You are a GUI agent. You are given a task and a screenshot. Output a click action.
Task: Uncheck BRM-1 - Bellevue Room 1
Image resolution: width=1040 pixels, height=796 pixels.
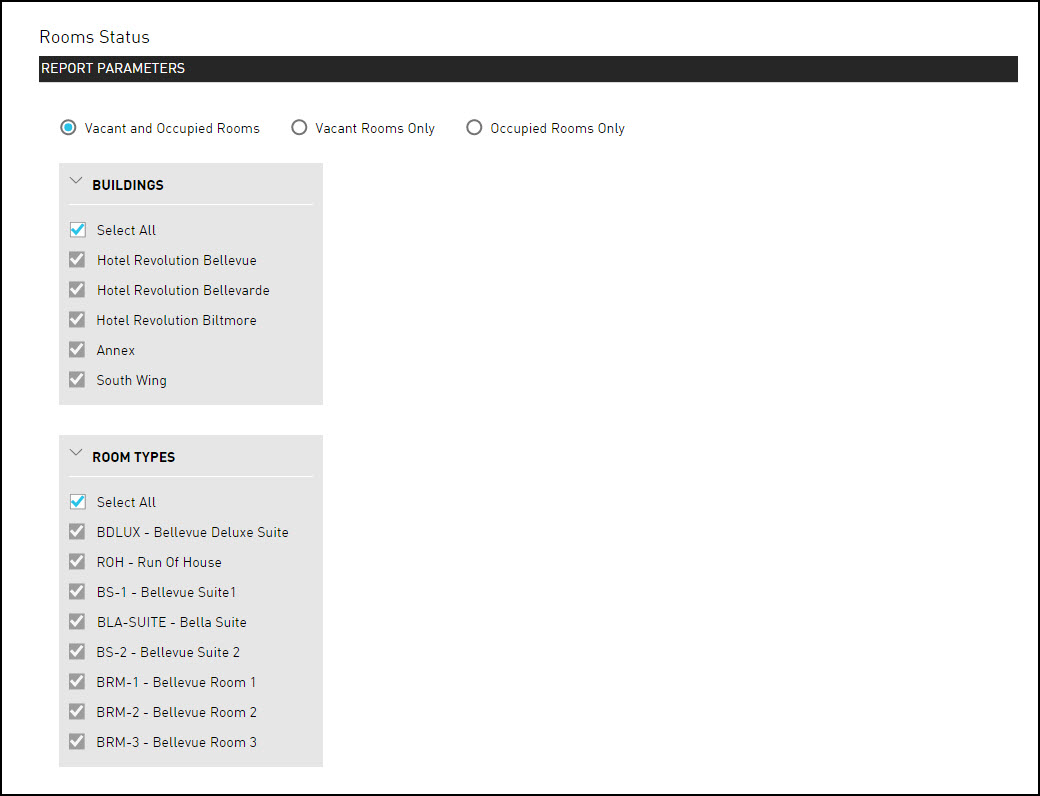(x=77, y=681)
